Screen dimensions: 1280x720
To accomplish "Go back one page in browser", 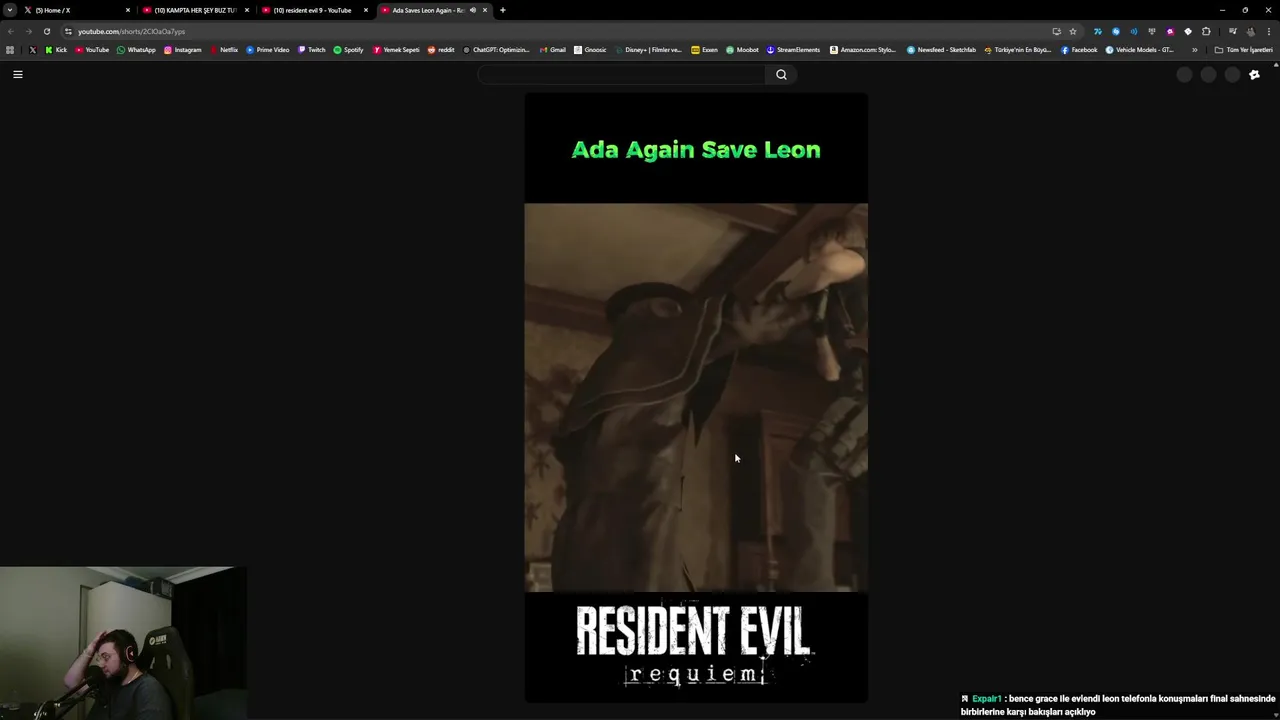I will (10, 31).
